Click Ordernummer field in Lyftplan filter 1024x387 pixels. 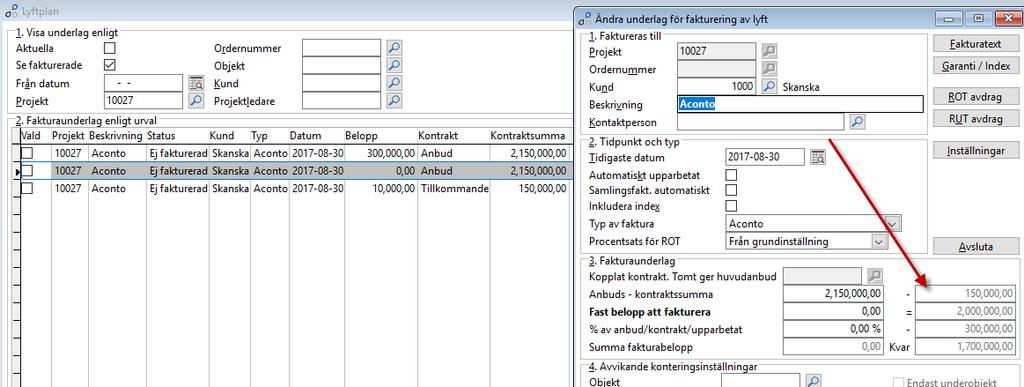(x=342, y=48)
